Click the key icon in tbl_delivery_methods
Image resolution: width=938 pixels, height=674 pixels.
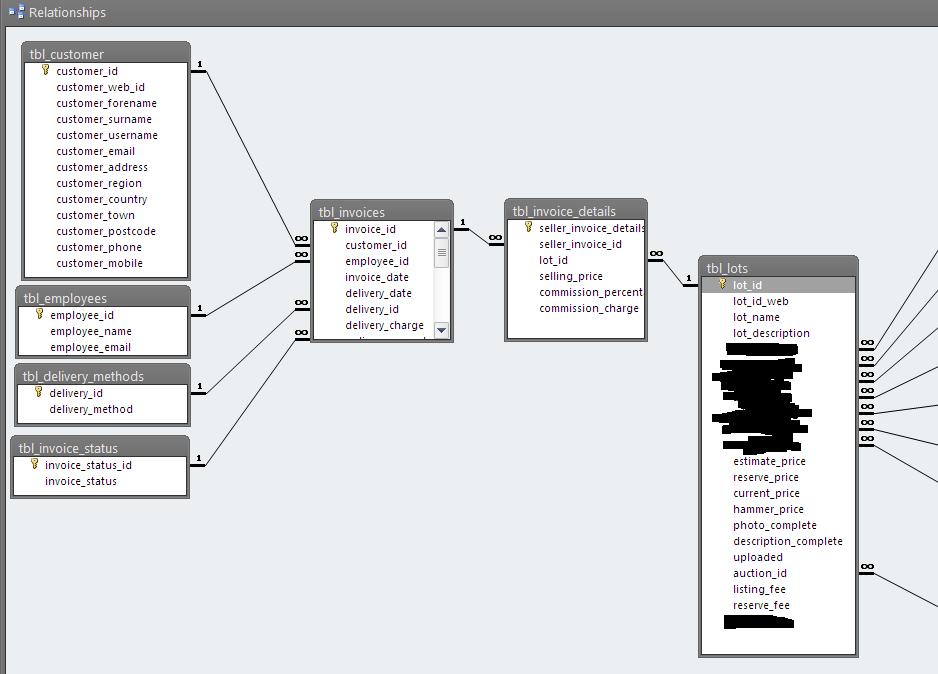coord(39,392)
